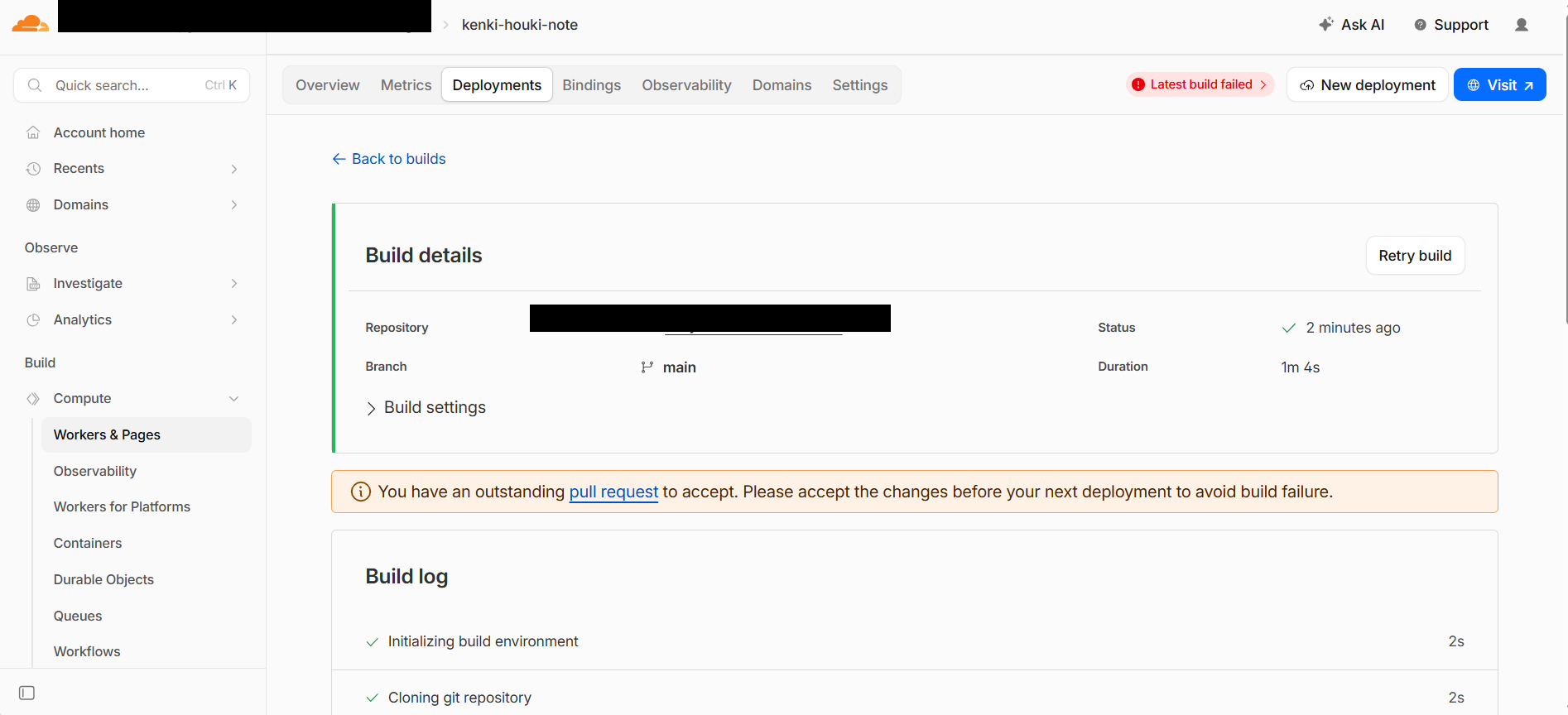Click the Quick search magnifier icon

point(35,85)
